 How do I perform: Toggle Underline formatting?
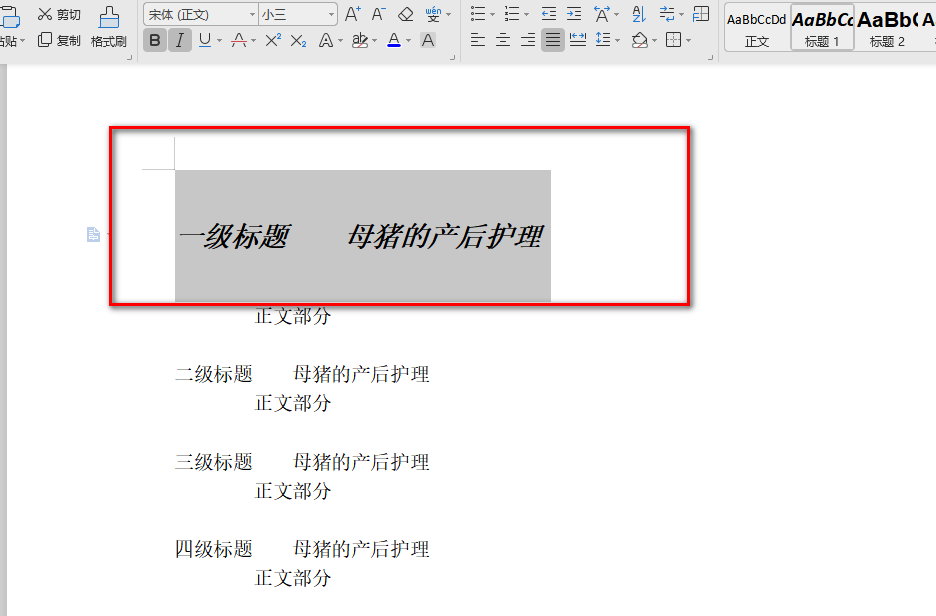205,41
